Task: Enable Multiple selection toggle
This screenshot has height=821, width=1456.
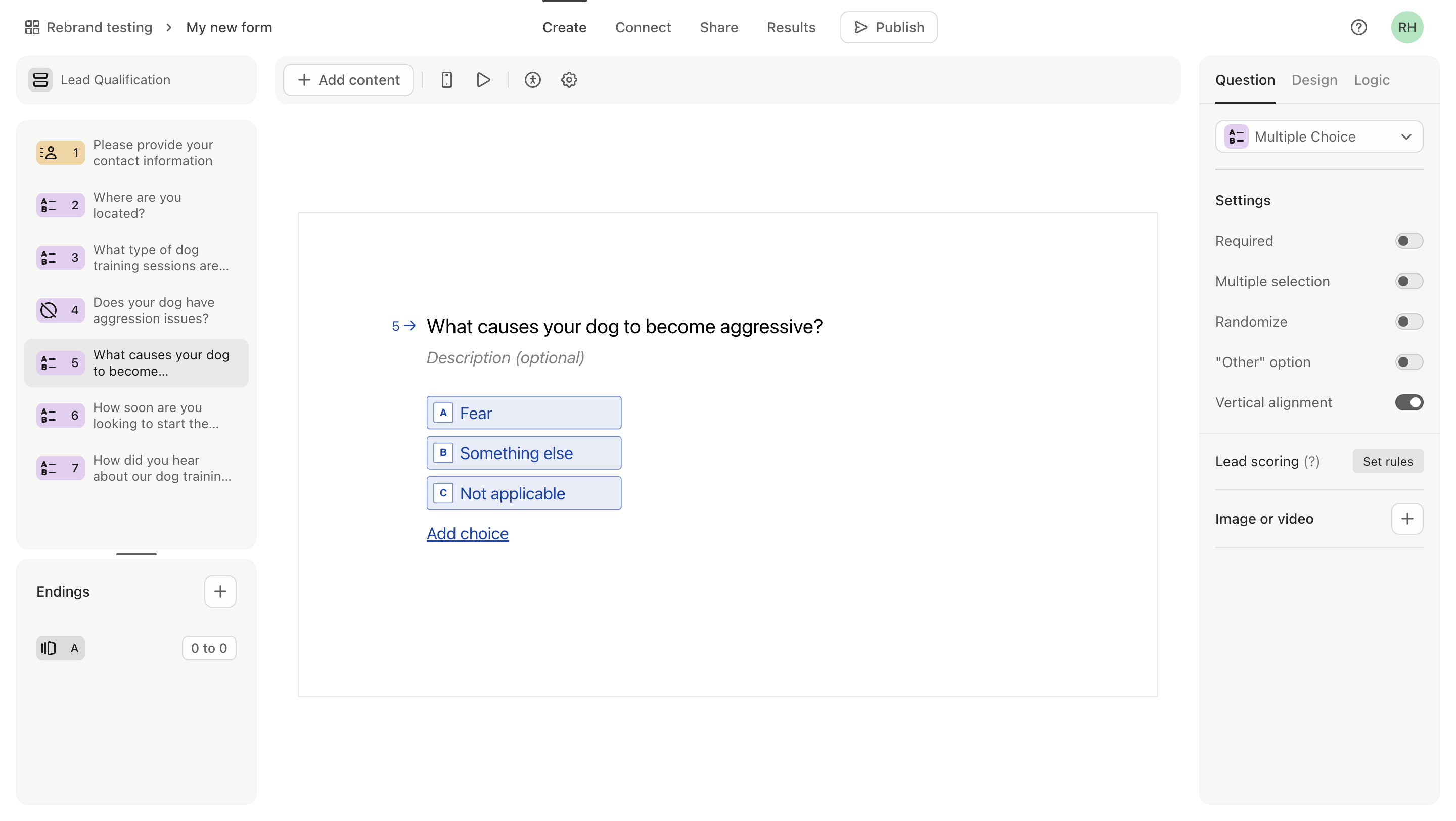Action: click(x=1408, y=282)
